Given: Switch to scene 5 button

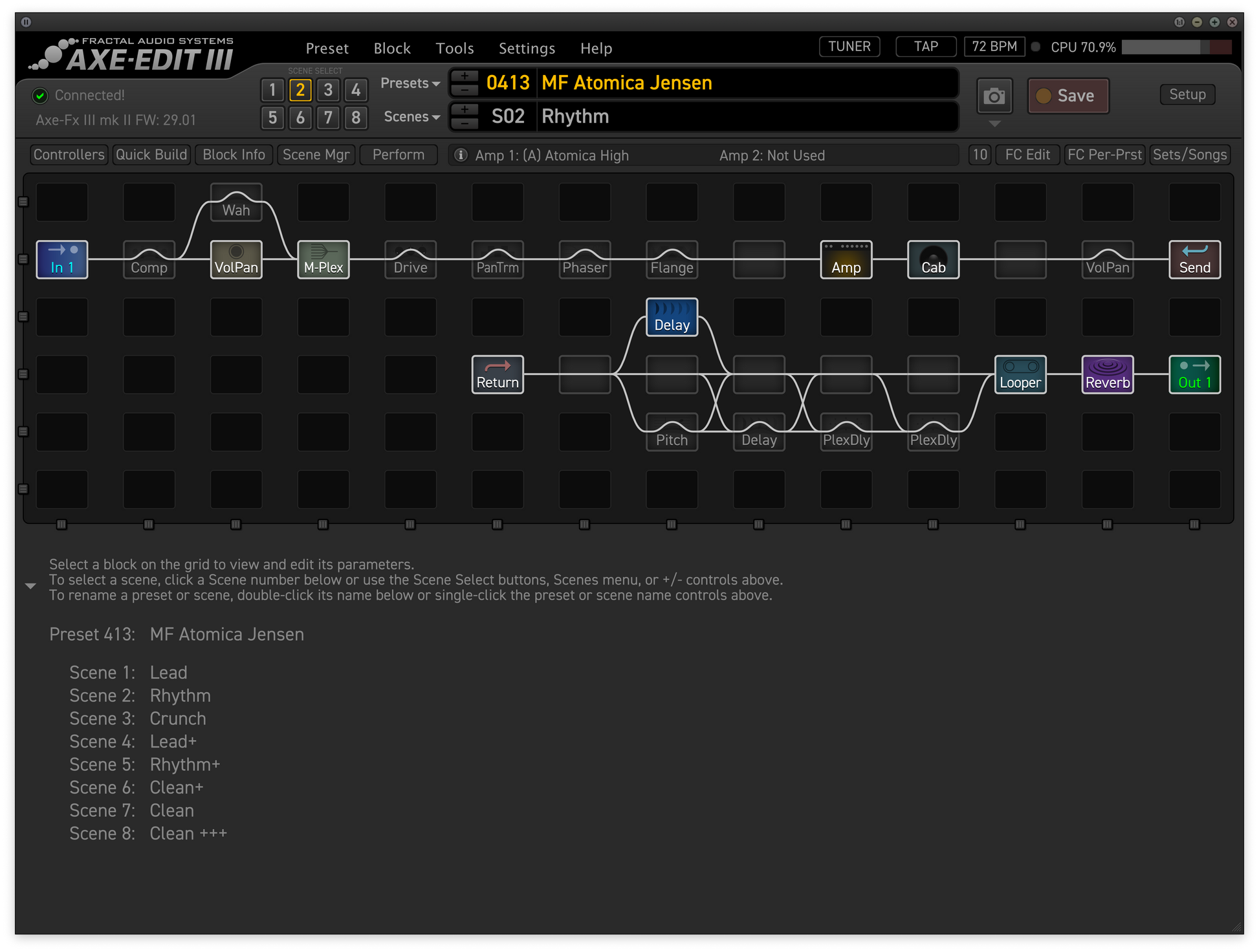Looking at the screenshot, I should coord(272,118).
